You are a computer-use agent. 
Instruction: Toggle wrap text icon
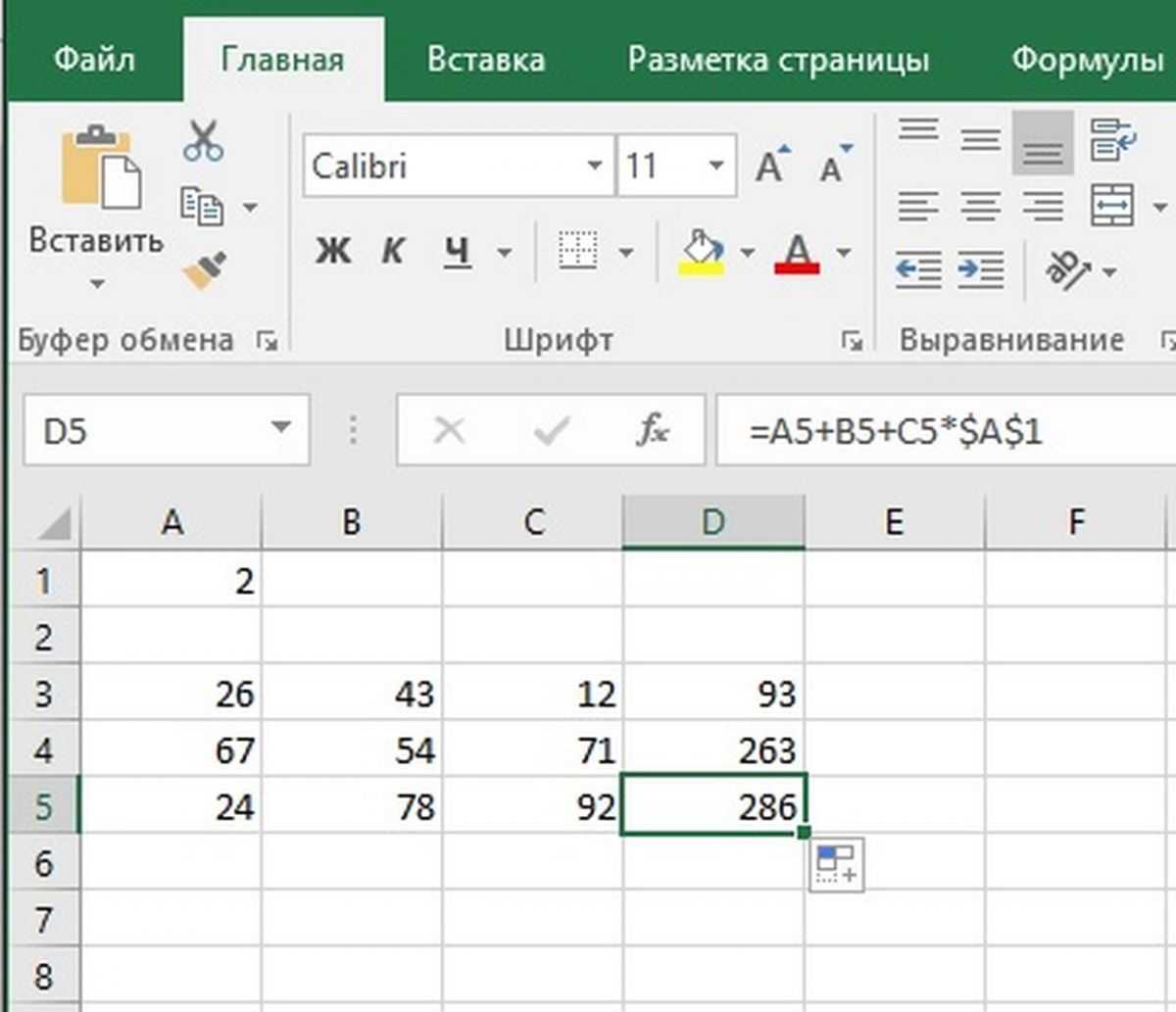(x=1113, y=140)
